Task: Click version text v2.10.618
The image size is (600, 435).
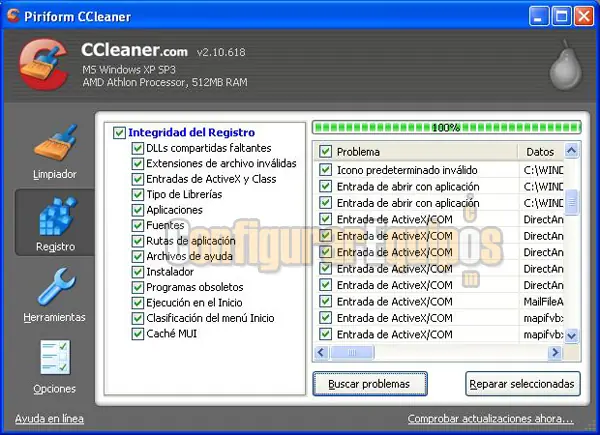Action: [x=221, y=52]
